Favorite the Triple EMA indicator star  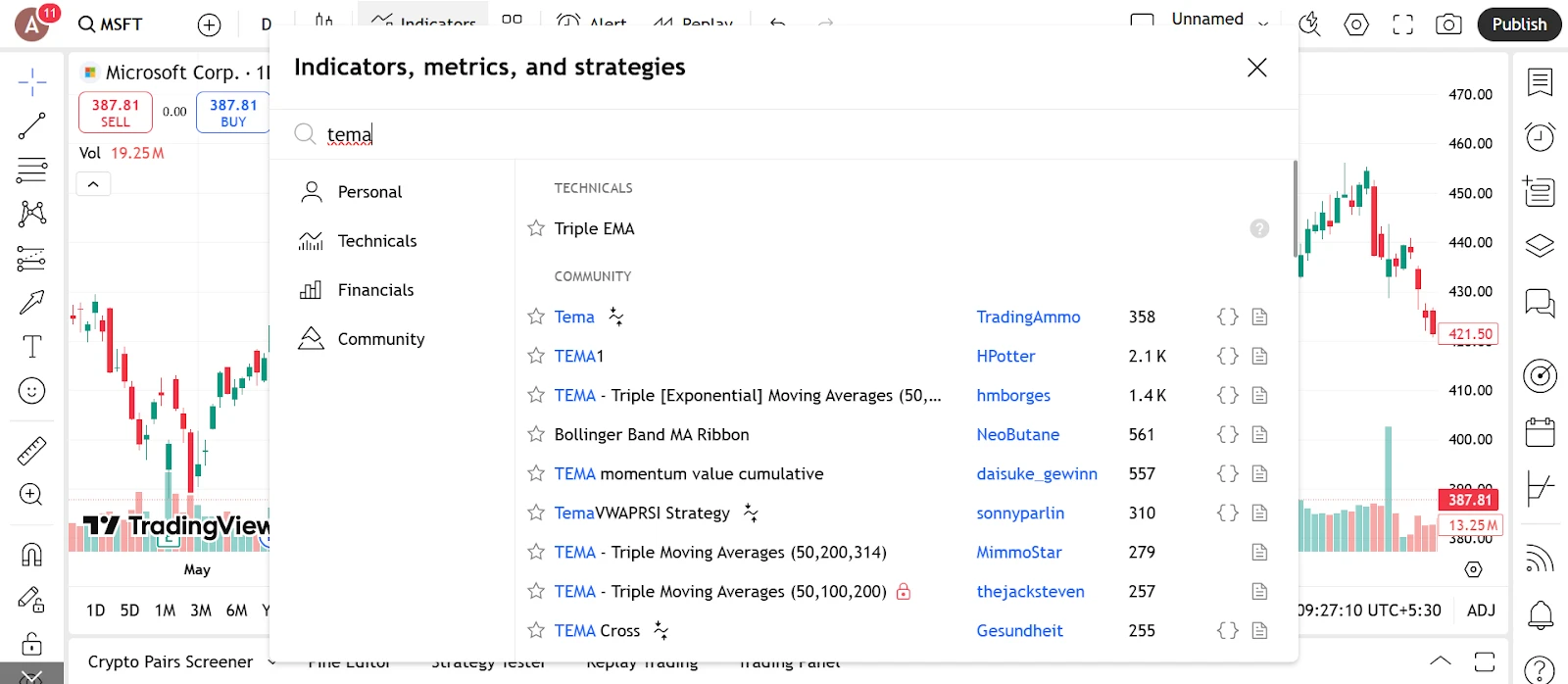(536, 228)
